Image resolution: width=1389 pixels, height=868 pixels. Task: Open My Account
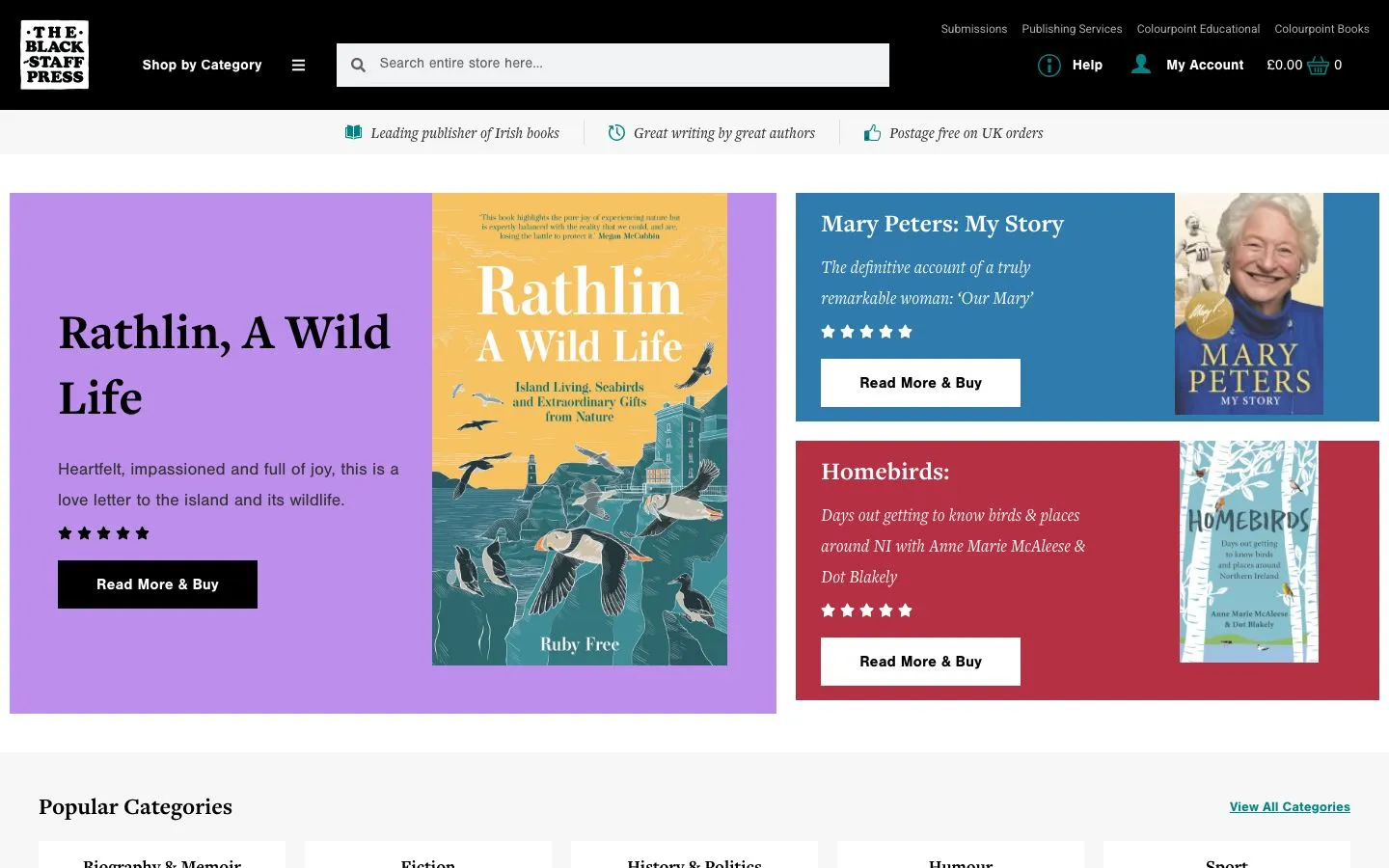click(x=1205, y=65)
